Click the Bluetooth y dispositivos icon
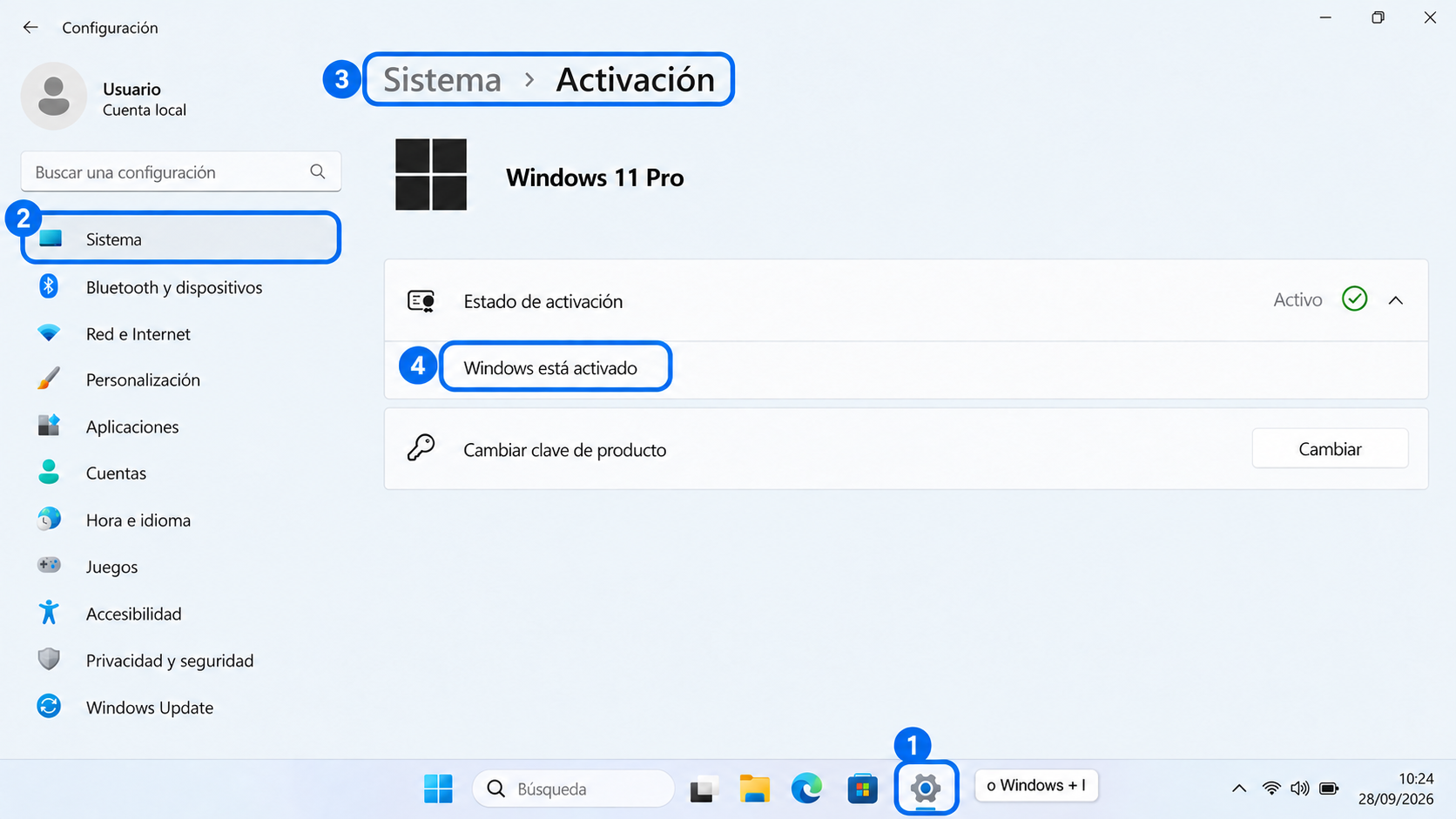The height and width of the screenshot is (819, 1456). tap(49, 286)
